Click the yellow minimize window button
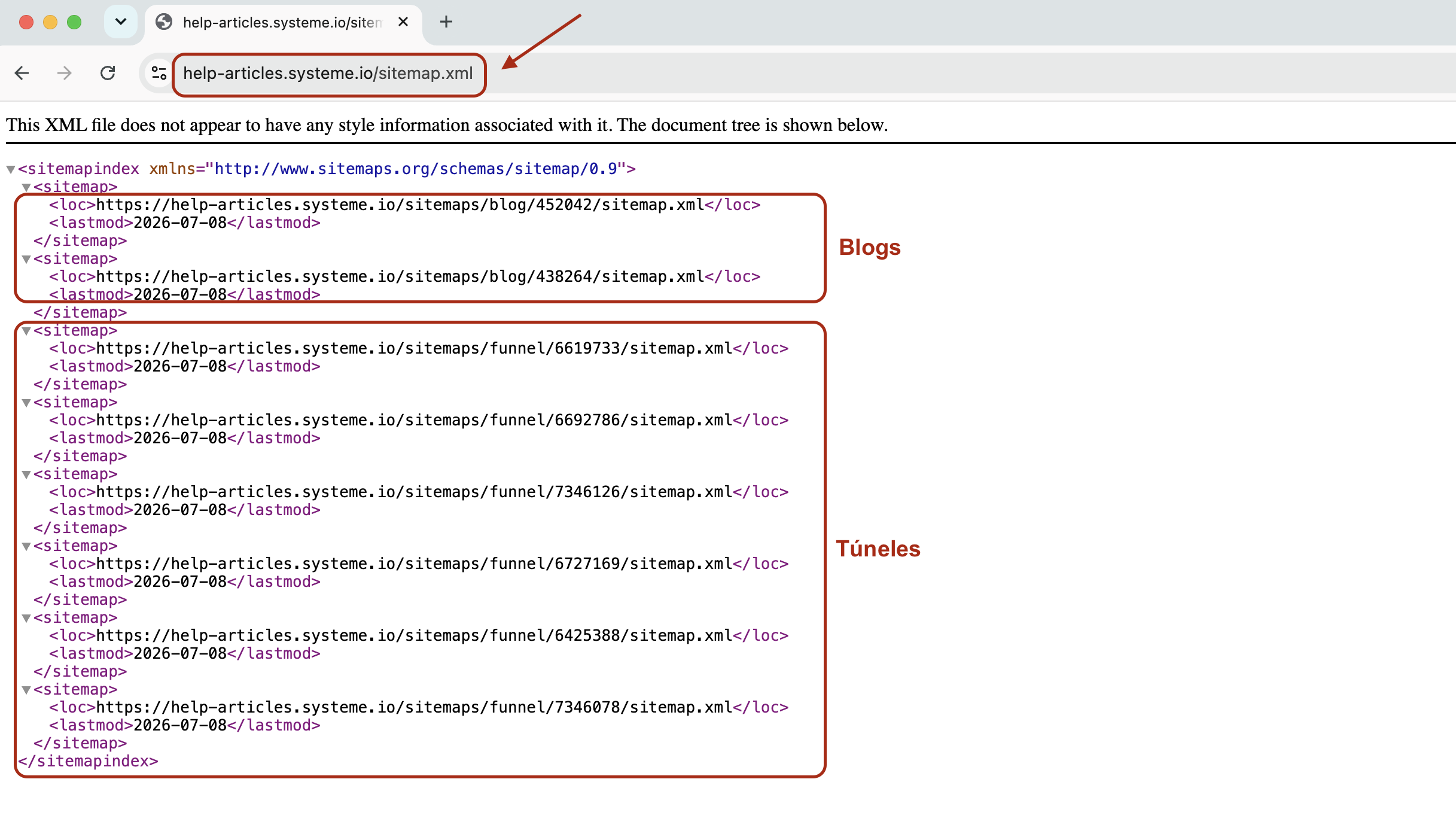 [x=50, y=22]
